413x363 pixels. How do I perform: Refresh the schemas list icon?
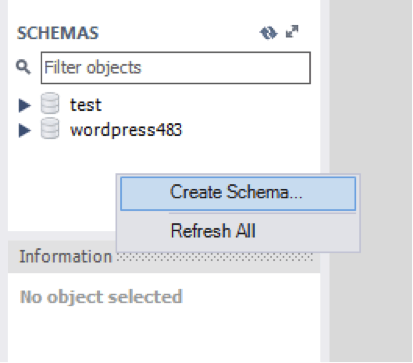268,33
